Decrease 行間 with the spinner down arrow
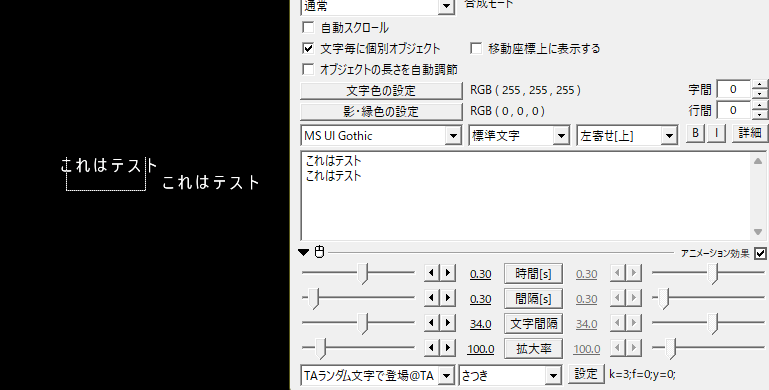 click(760, 115)
